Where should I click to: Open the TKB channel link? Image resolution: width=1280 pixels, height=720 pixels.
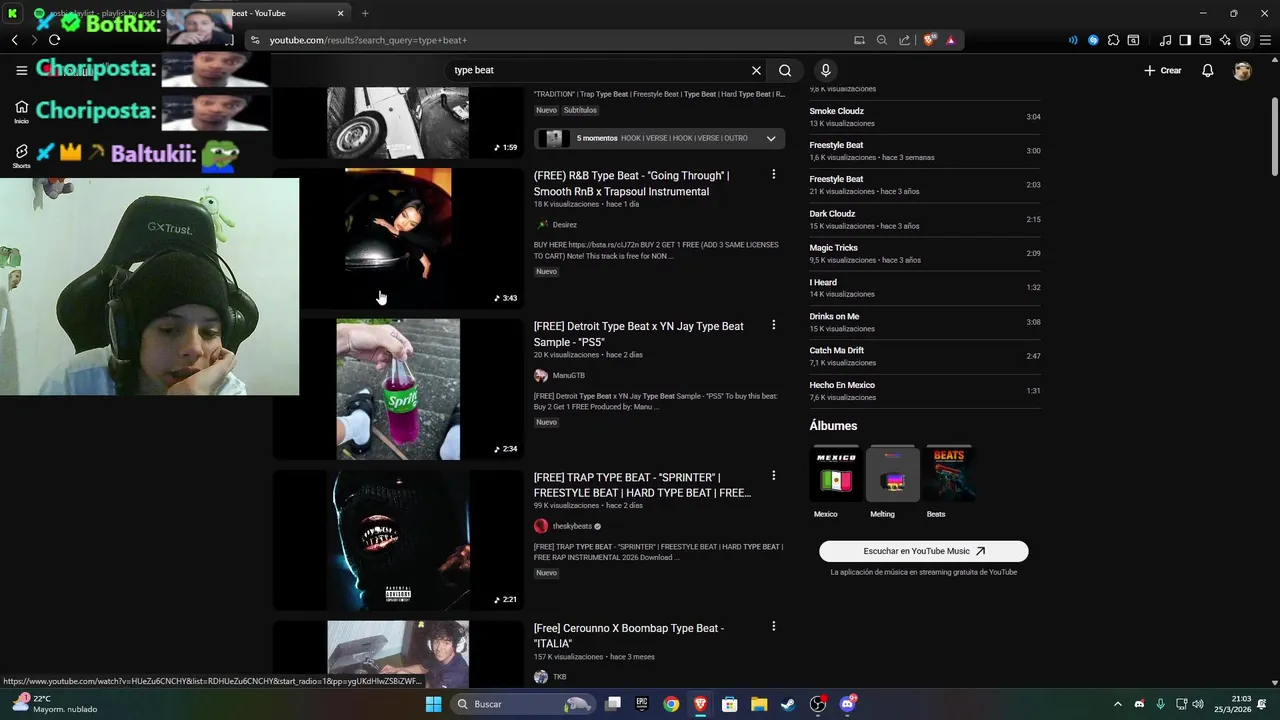click(x=559, y=677)
